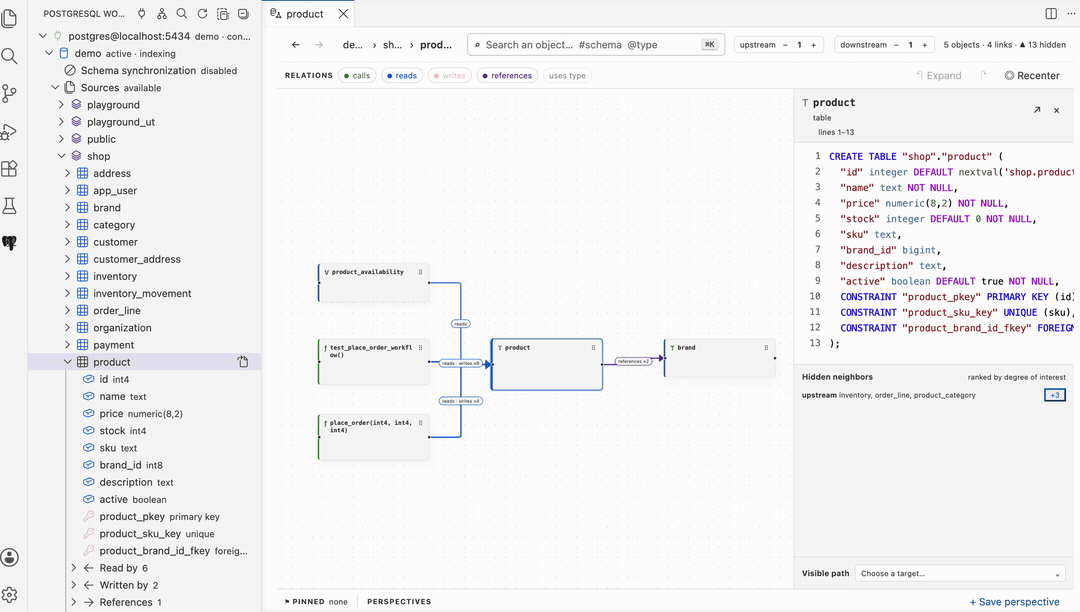Decrease the upstream depth
The image size is (1080, 612).
coord(785,45)
